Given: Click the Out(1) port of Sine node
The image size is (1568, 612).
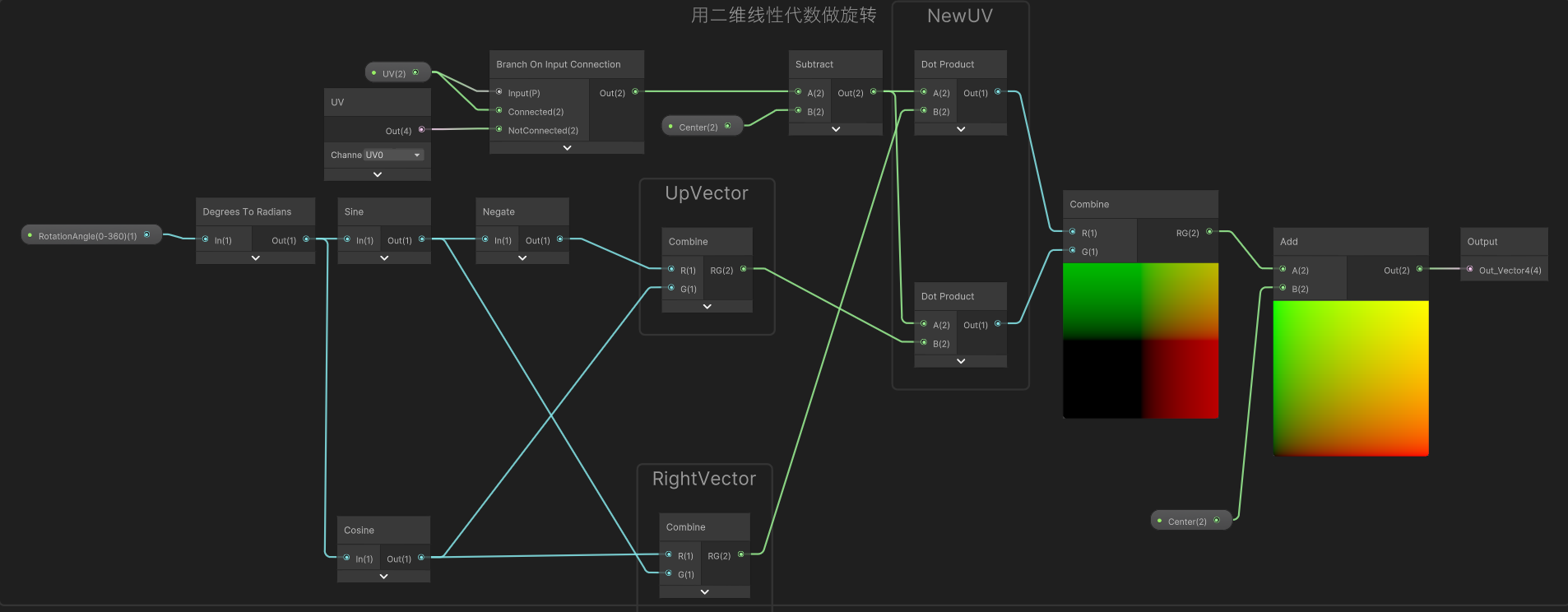Looking at the screenshot, I should 422,239.
